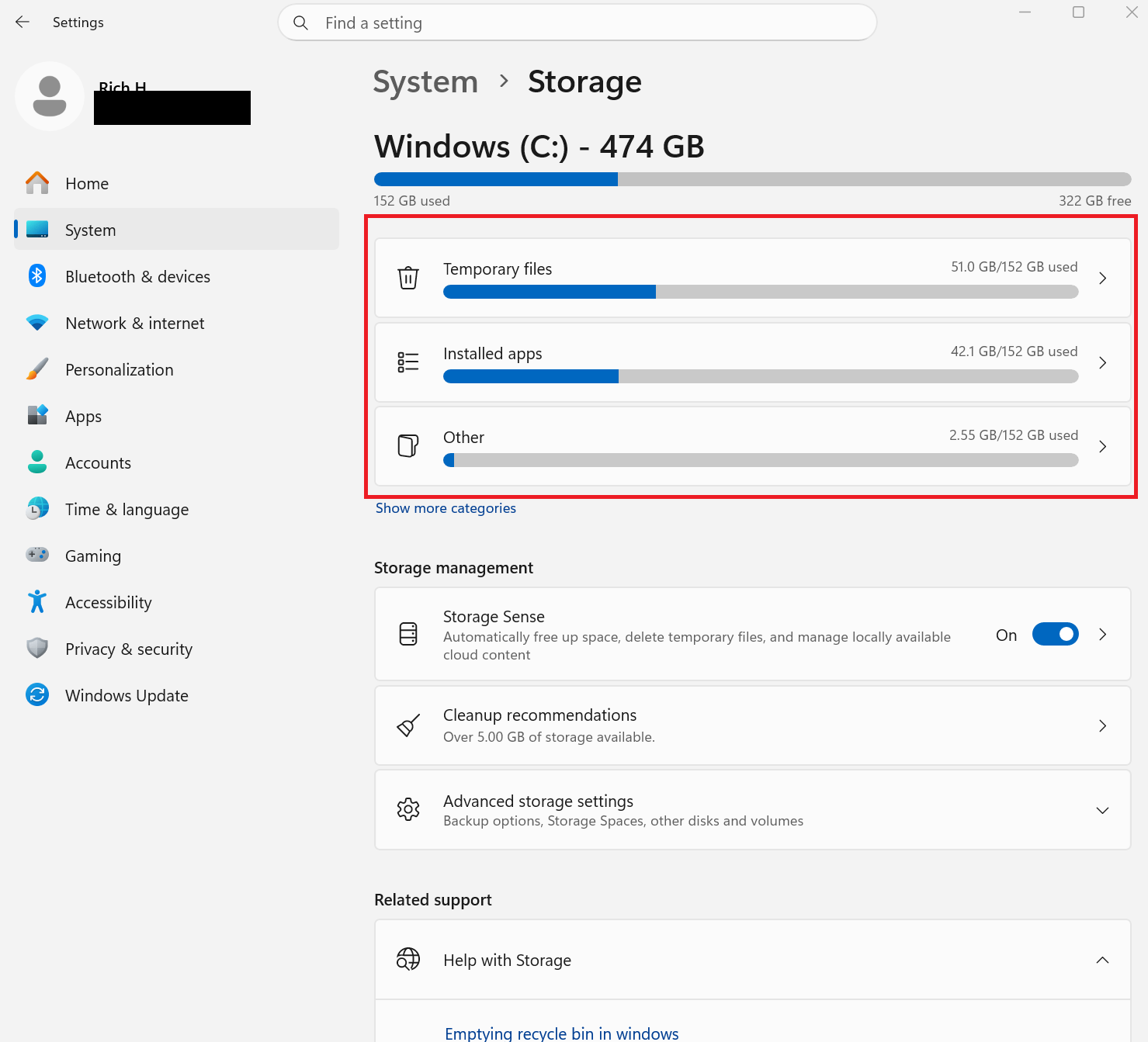The height and width of the screenshot is (1042, 1148).
Task: Click the Help with Storage globe icon
Action: coord(408,960)
